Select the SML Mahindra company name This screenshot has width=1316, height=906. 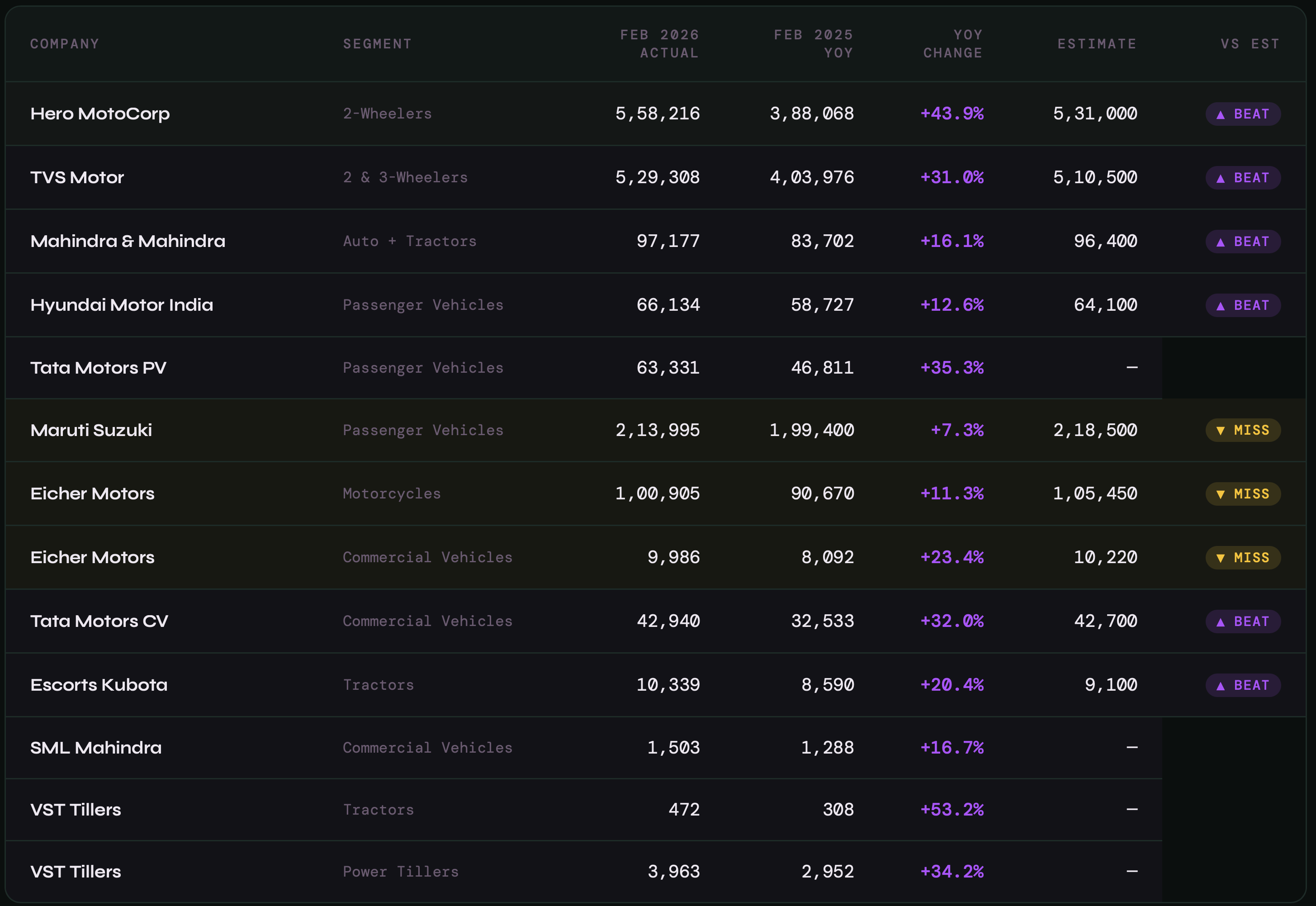[x=96, y=748]
